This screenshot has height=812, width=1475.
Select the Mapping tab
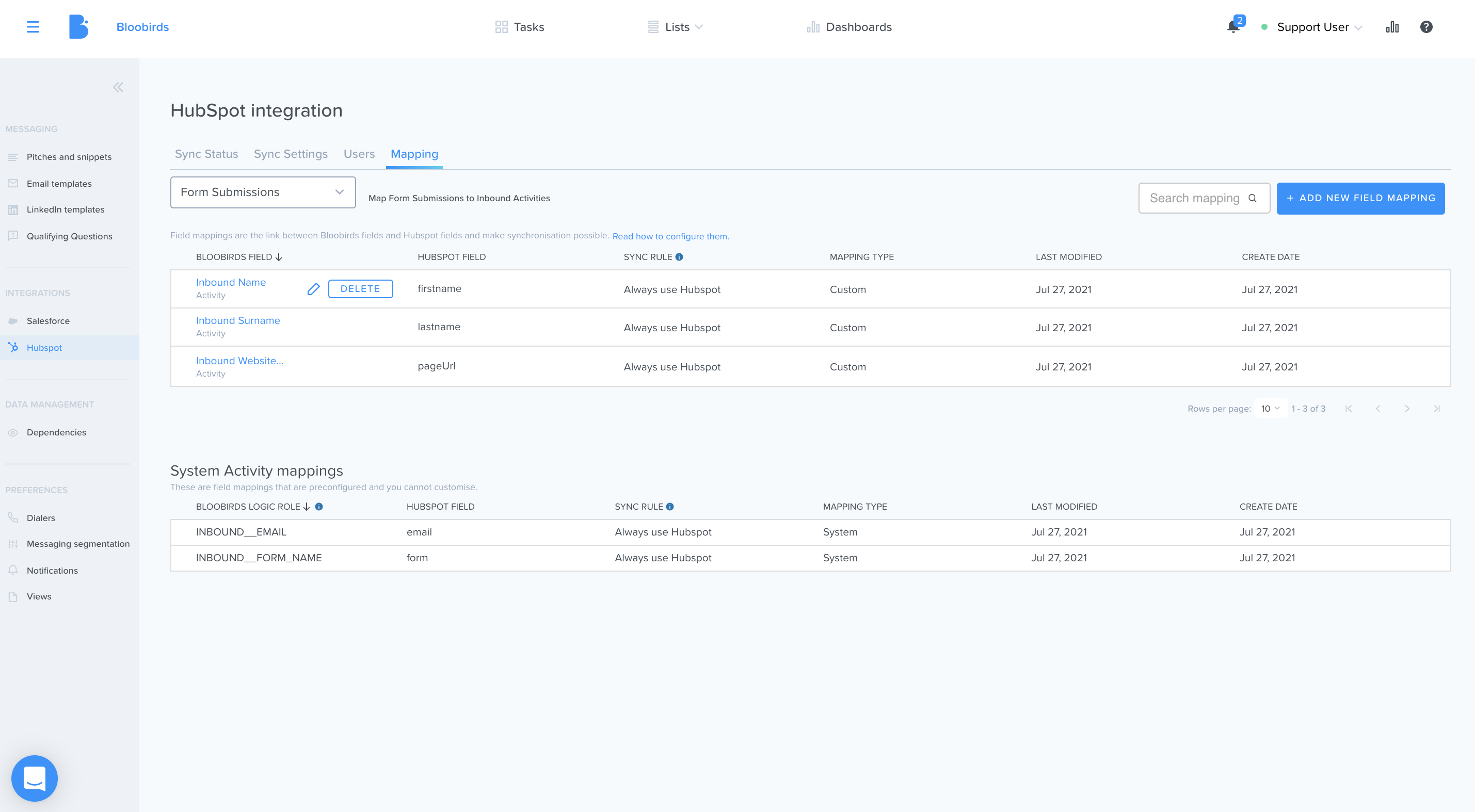pyautogui.click(x=414, y=154)
